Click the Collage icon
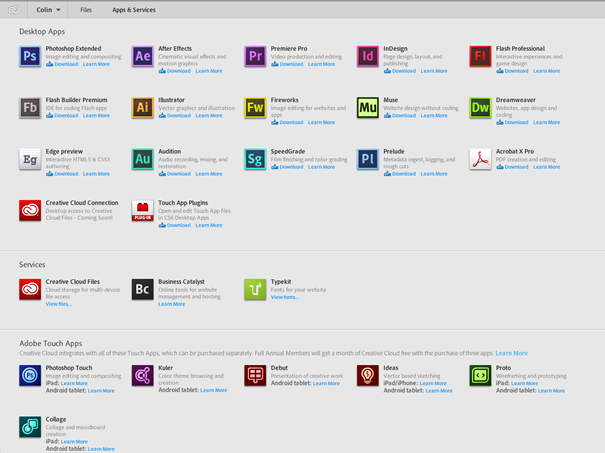605x453 pixels. (x=30, y=427)
